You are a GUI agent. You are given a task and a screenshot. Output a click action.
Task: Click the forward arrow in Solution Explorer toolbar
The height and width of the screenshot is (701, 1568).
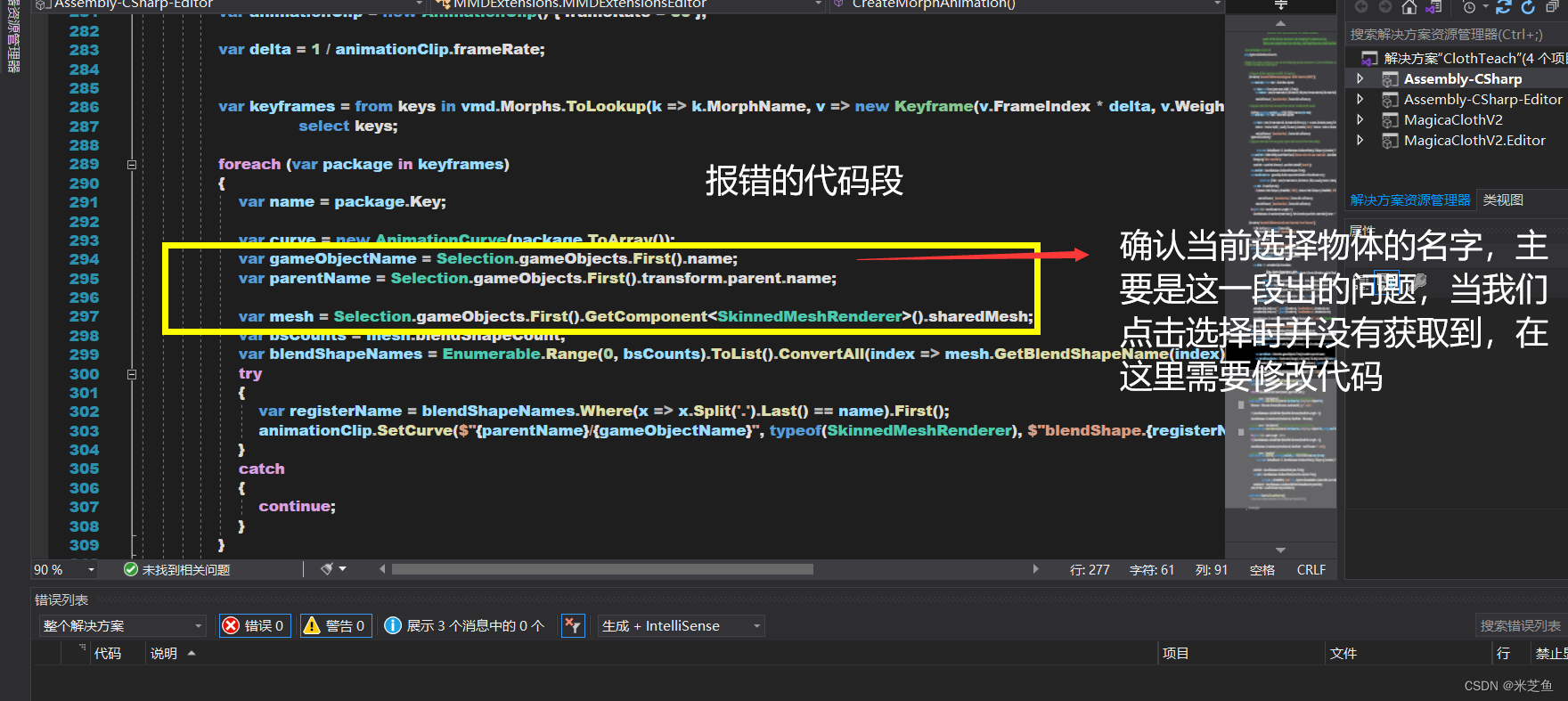pos(1384,7)
